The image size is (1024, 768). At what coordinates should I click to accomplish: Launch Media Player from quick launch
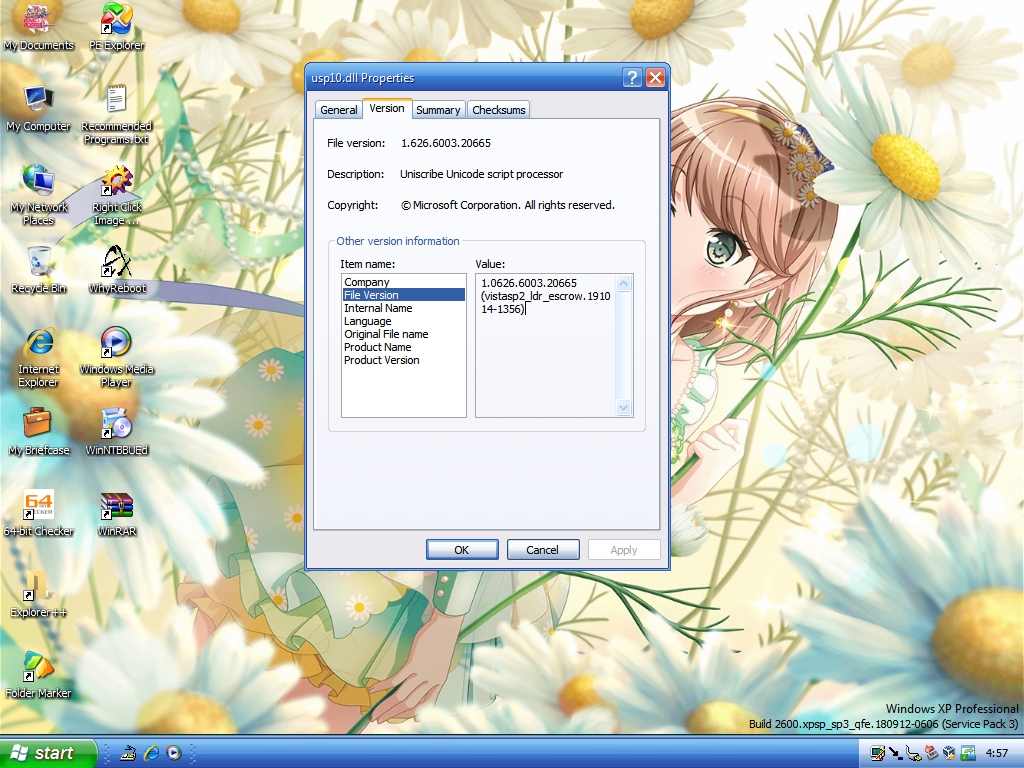click(174, 753)
